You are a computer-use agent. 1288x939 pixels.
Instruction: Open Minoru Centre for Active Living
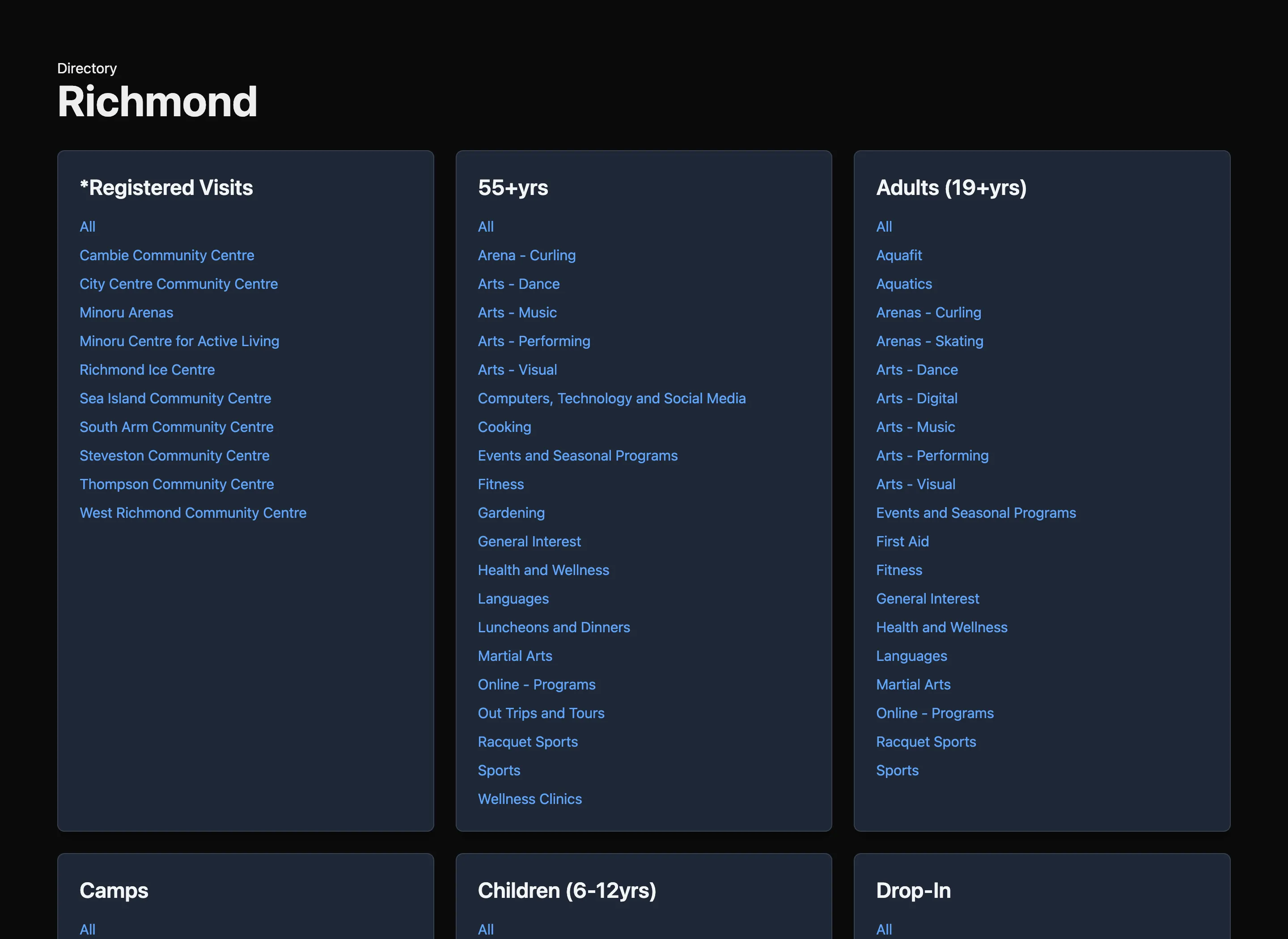click(x=179, y=341)
